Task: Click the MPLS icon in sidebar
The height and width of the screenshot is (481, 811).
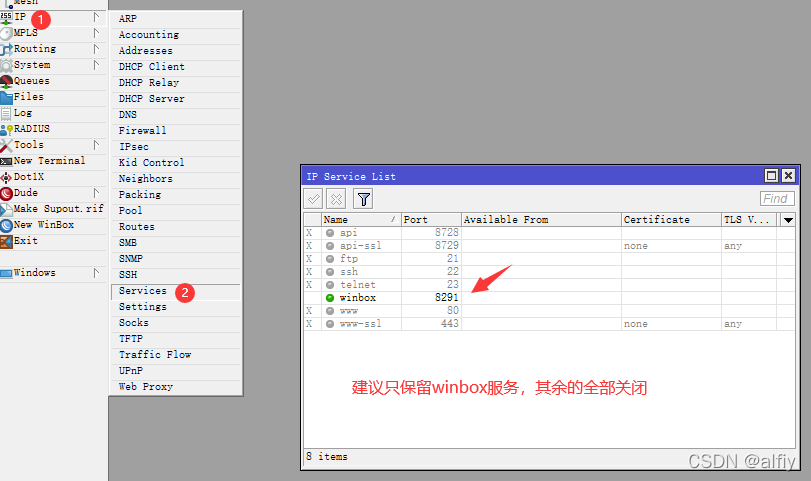Action: coord(6,33)
